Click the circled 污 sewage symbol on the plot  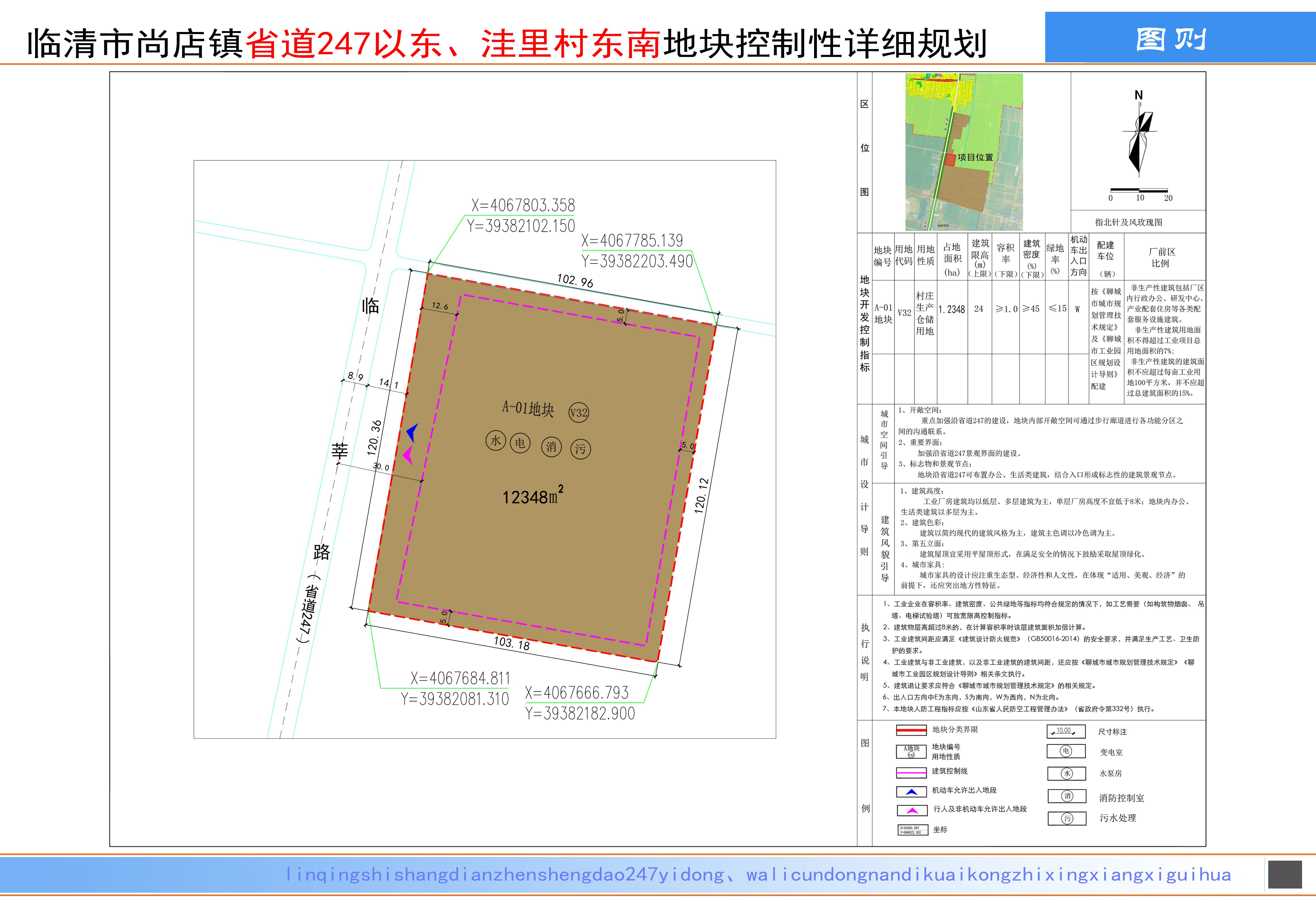click(x=580, y=449)
